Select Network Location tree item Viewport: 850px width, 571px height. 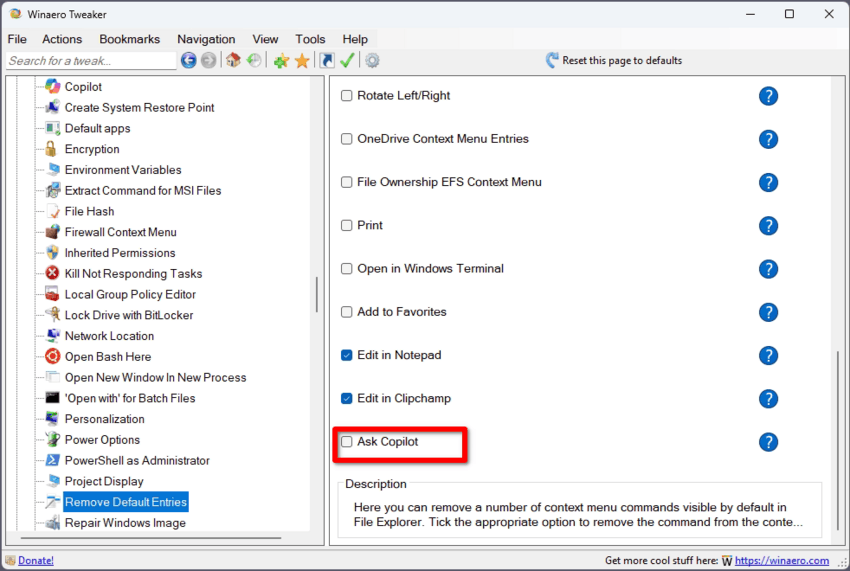[110, 336]
